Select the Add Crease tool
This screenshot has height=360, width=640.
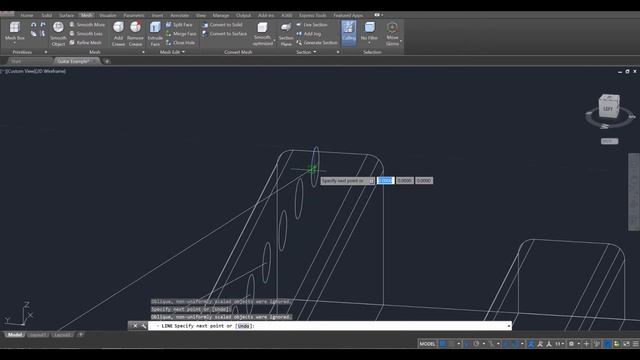click(118, 33)
